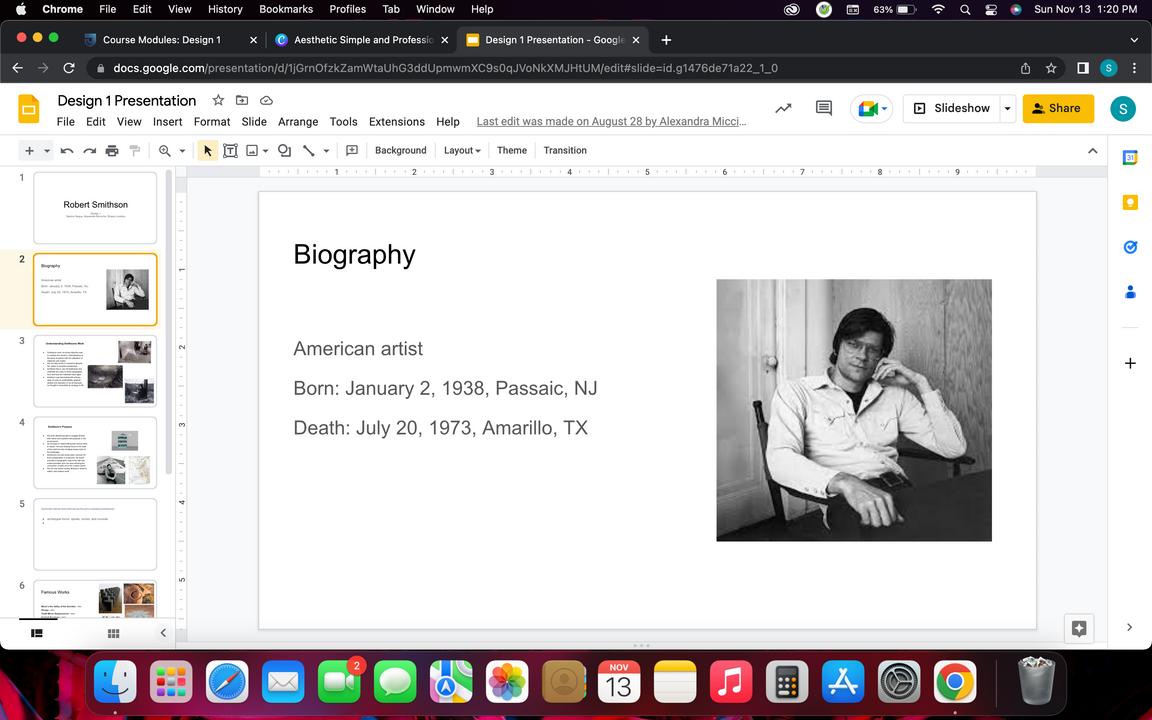The width and height of the screenshot is (1152, 720).
Task: Click the Print icon
Action: tap(112, 150)
